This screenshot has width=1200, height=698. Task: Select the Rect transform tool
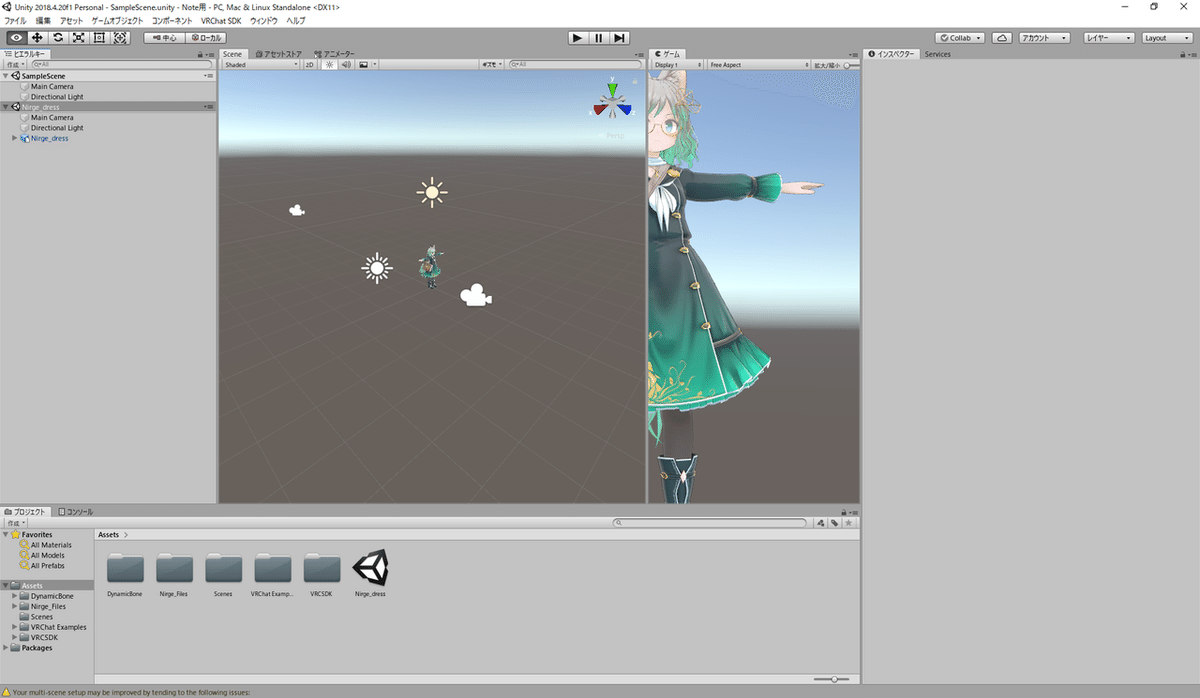pos(99,38)
